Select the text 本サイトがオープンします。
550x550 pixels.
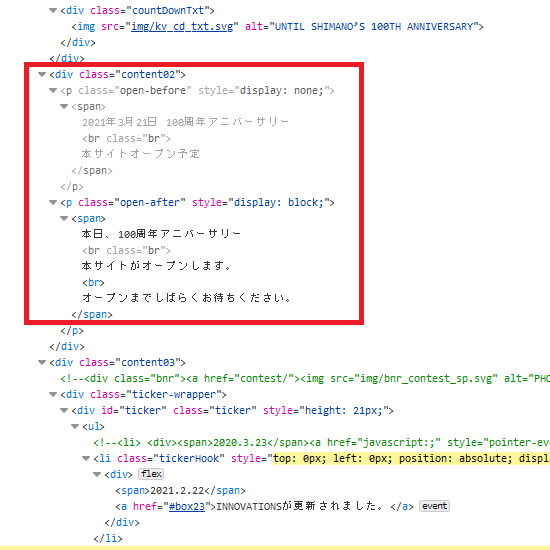pyautogui.click(x=156, y=266)
